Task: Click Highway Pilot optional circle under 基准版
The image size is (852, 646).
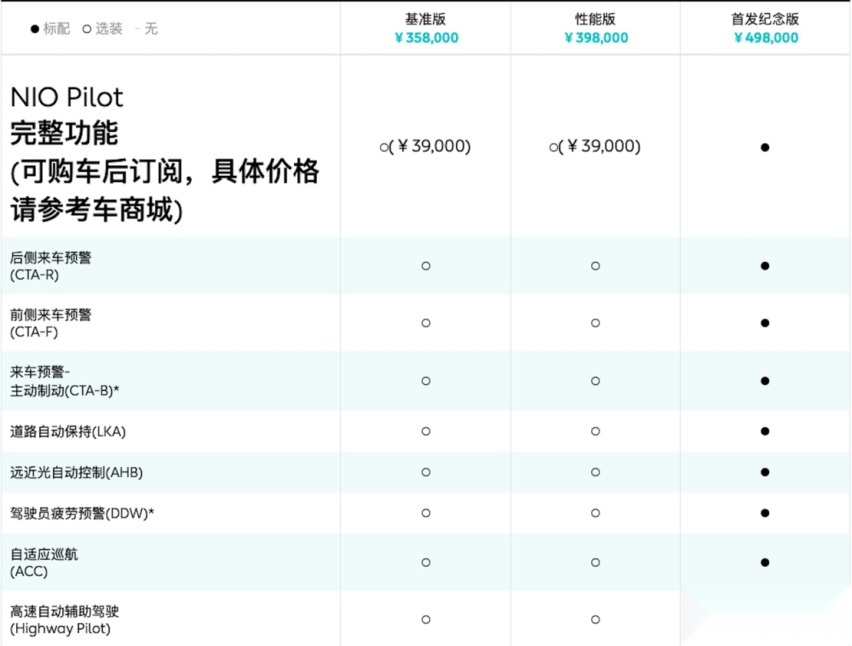Action: 426,619
